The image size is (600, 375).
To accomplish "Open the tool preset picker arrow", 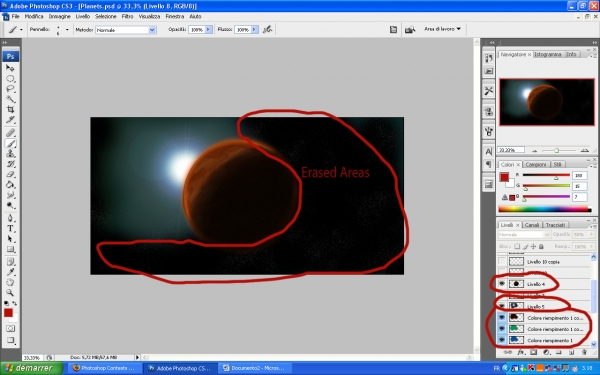I will coord(21,29).
